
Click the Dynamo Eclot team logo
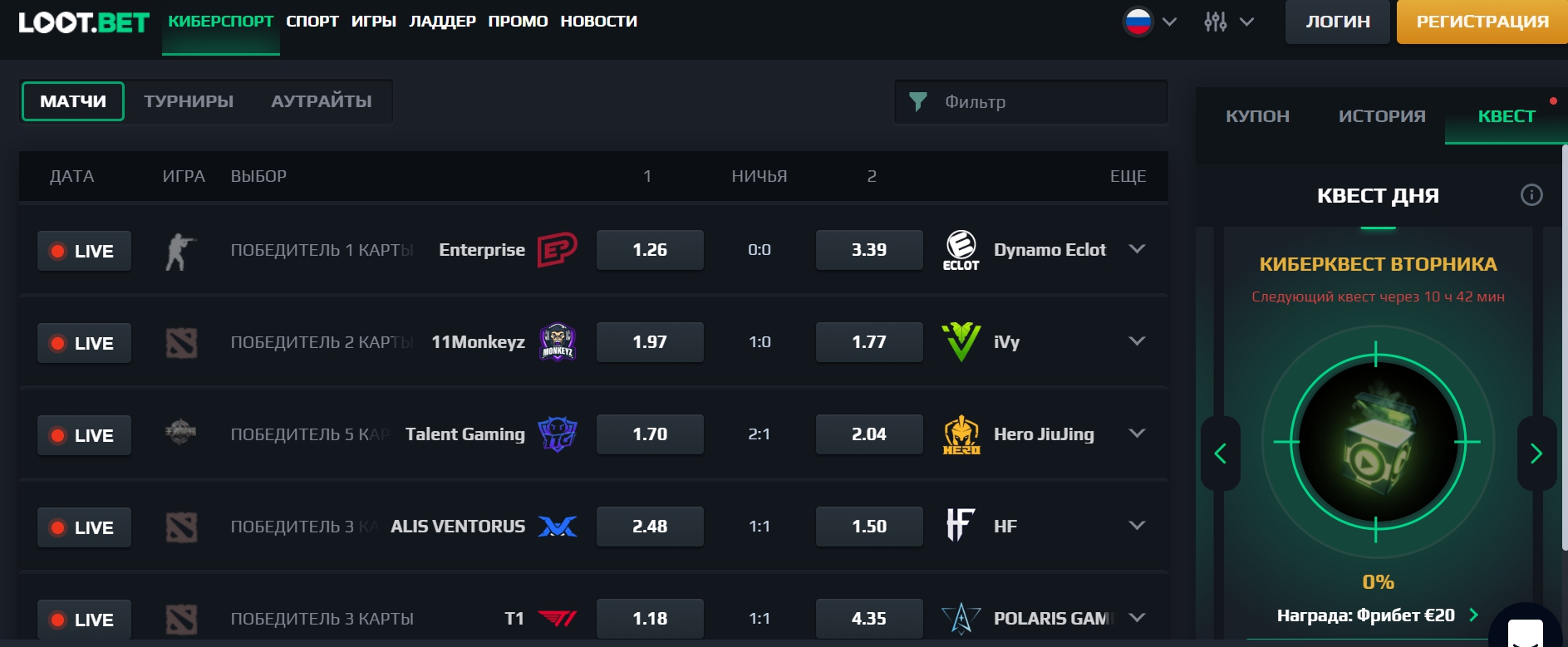tap(961, 250)
